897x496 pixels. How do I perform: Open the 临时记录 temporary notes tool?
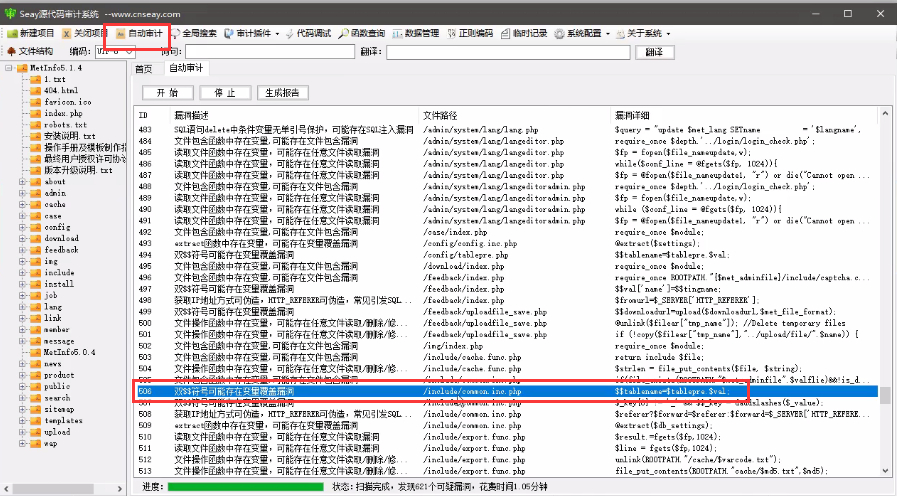(x=523, y=33)
